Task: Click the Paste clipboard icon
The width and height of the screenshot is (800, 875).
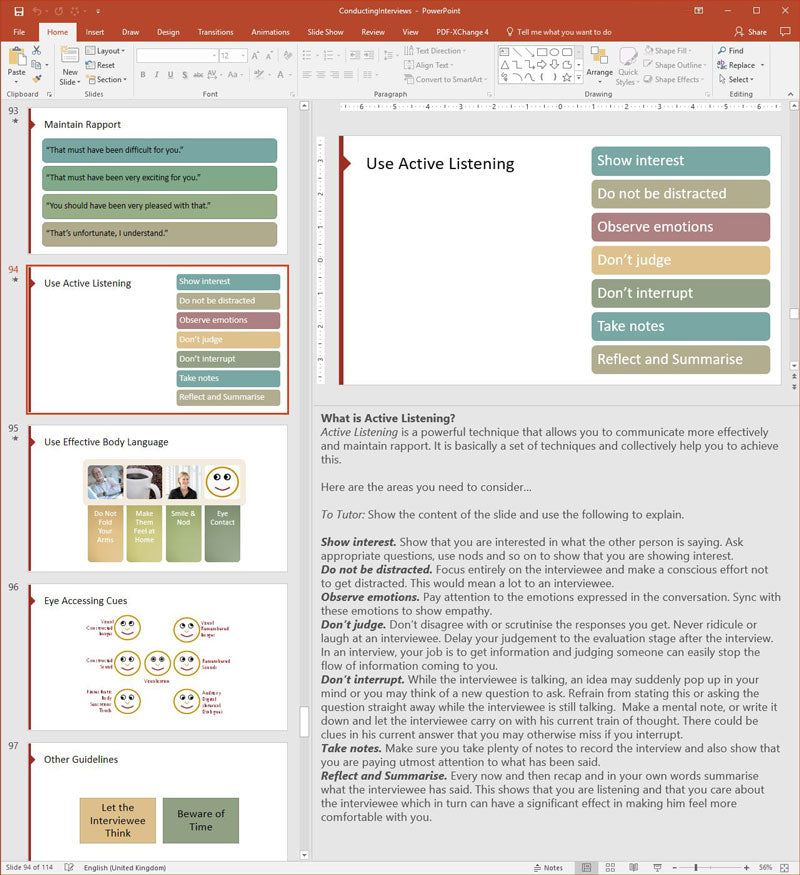Action: click(x=17, y=57)
